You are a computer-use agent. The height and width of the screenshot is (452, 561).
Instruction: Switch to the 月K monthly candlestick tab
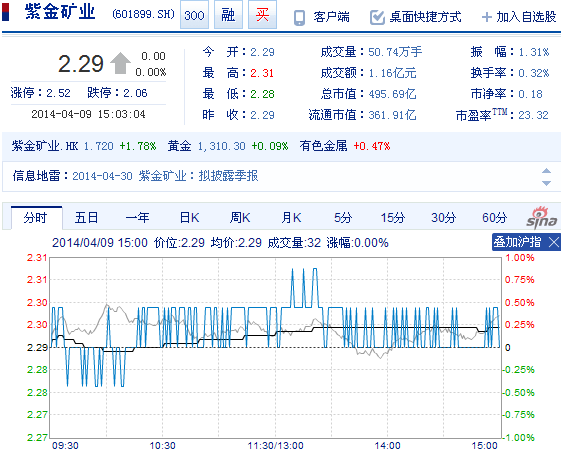[x=291, y=218]
